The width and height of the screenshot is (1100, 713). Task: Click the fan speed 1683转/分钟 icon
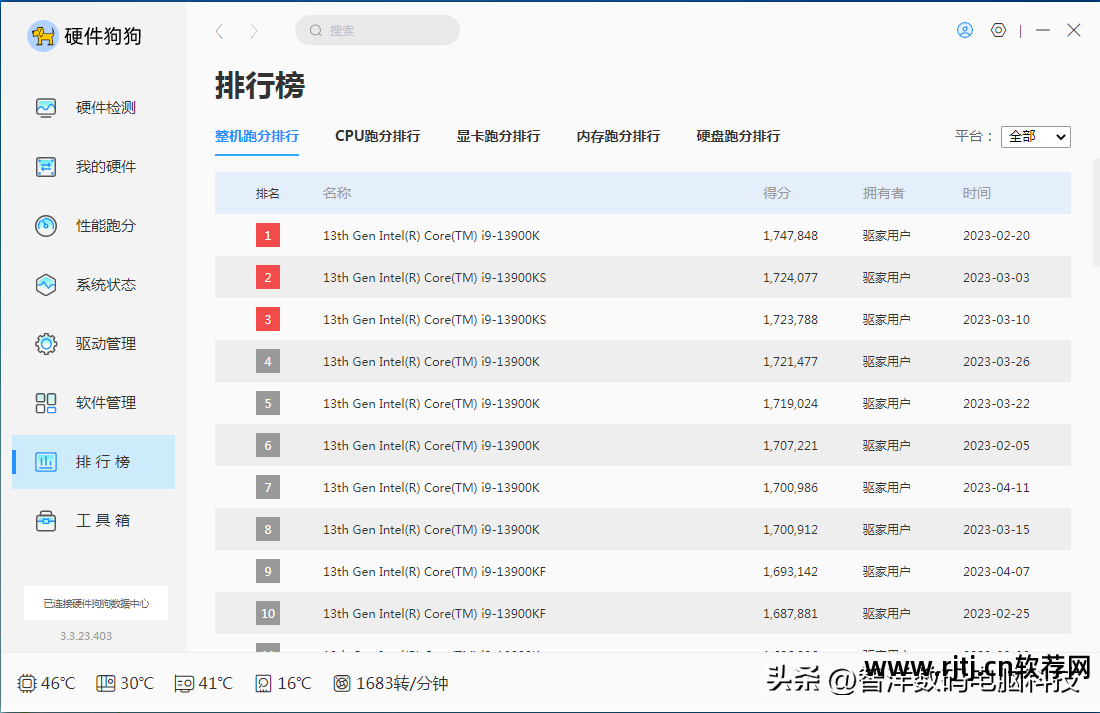click(342, 683)
